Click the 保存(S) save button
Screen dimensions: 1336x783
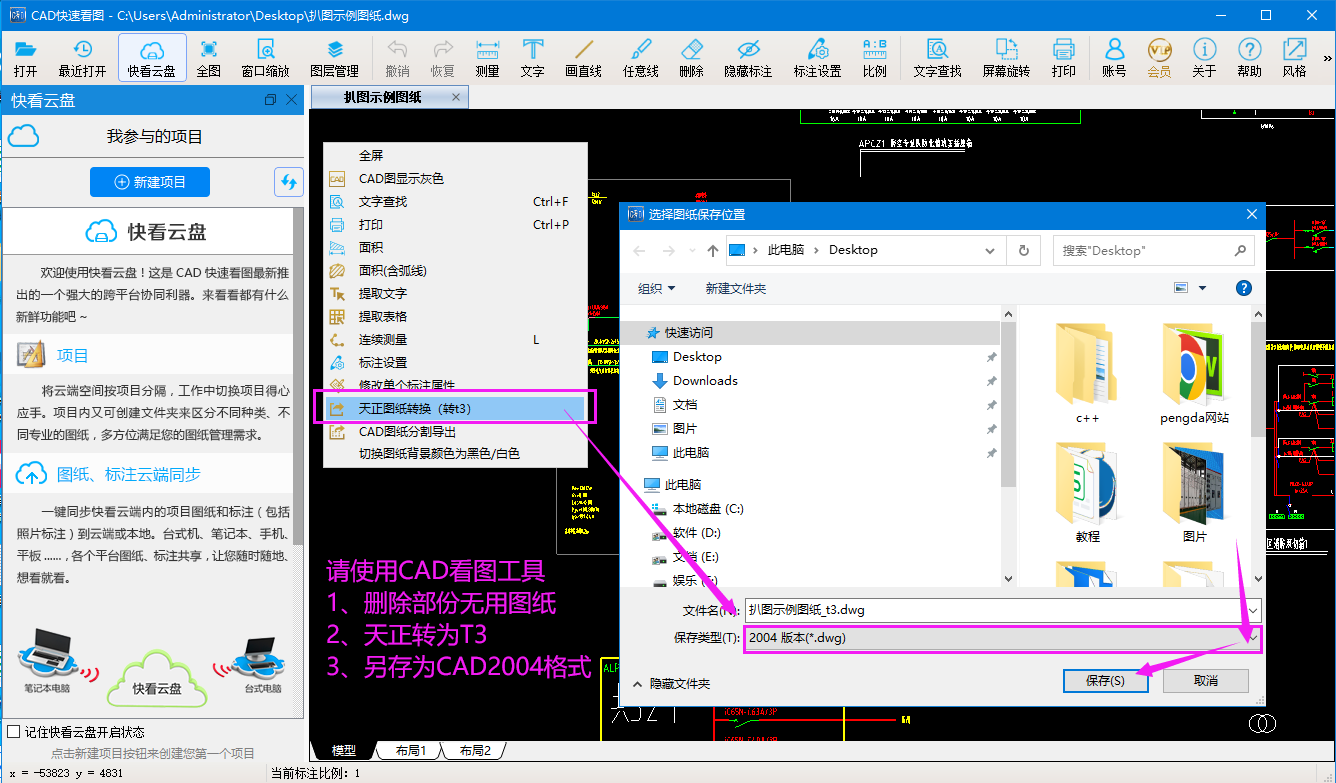[1105, 681]
